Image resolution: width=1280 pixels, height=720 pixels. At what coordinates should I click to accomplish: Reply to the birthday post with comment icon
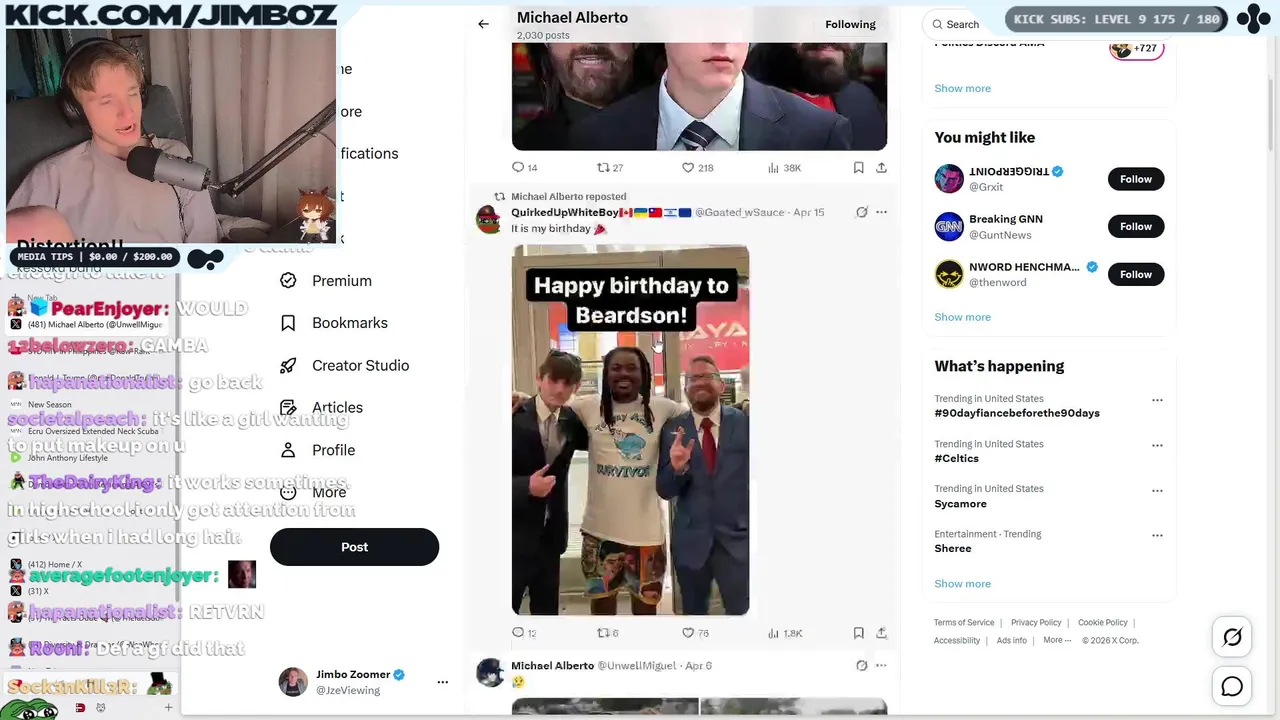518,633
